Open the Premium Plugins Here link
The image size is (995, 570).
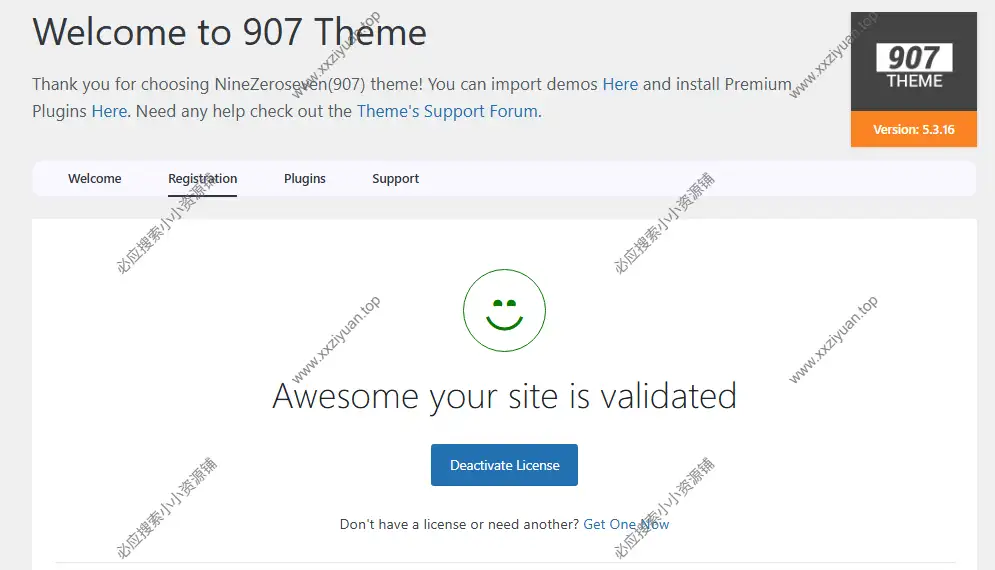pyautogui.click(x=109, y=111)
